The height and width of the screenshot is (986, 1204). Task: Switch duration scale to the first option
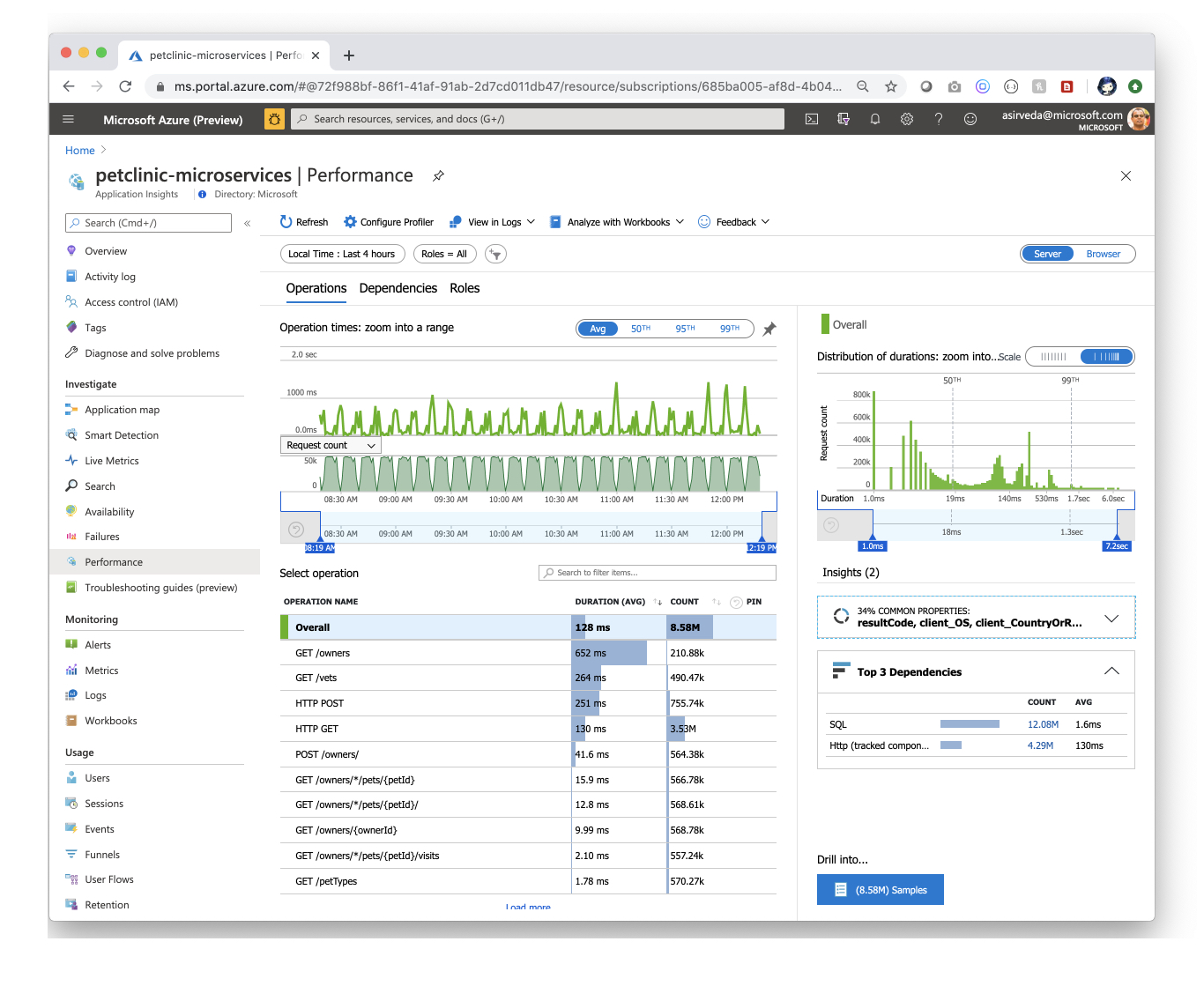pyautogui.click(x=1053, y=357)
